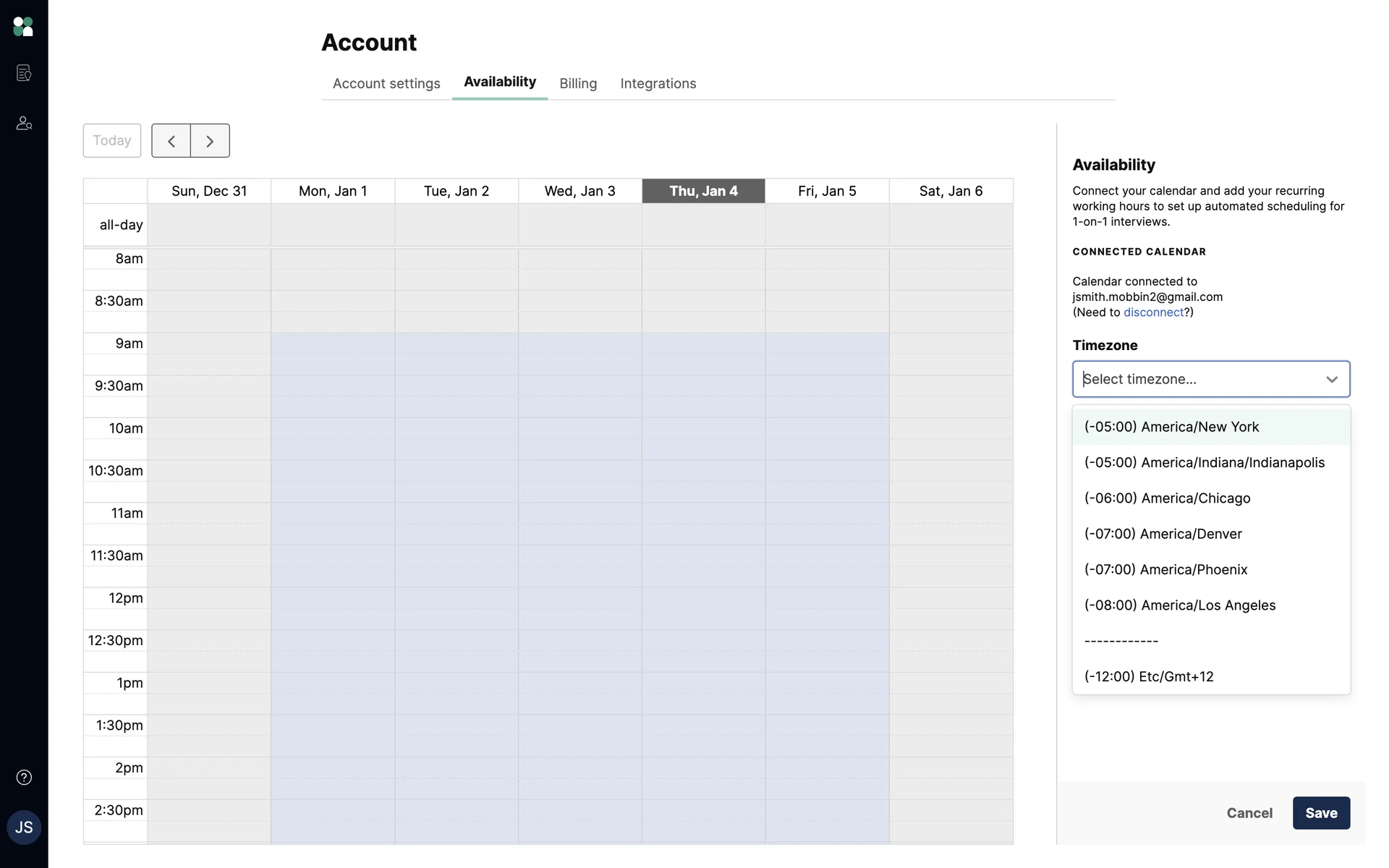1389x868 pixels.
Task: Go to previous week arrow
Action: [171, 141]
